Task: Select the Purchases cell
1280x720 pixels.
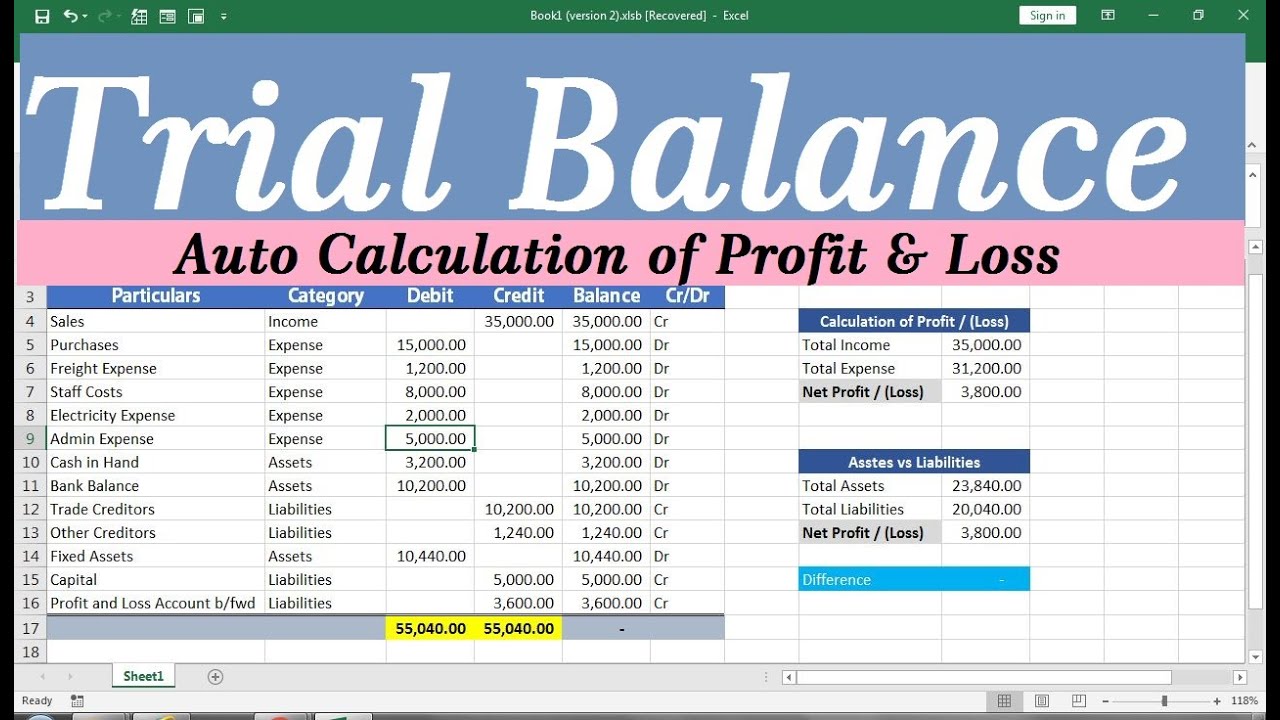Action: (x=155, y=345)
